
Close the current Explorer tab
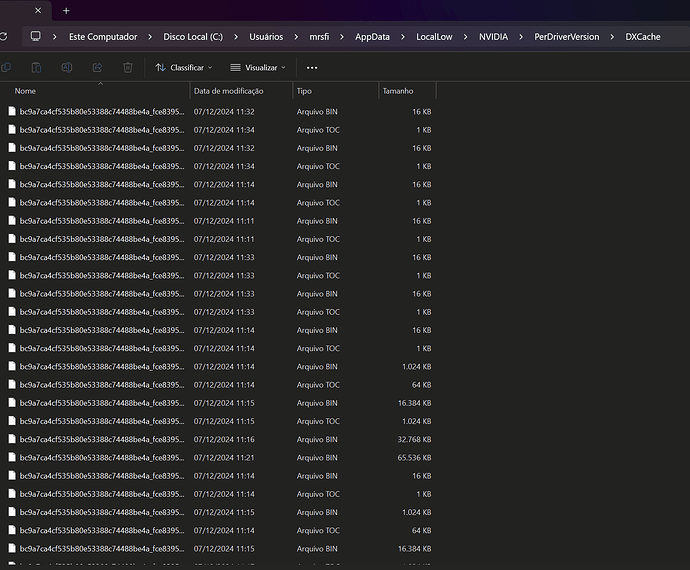pos(38,11)
